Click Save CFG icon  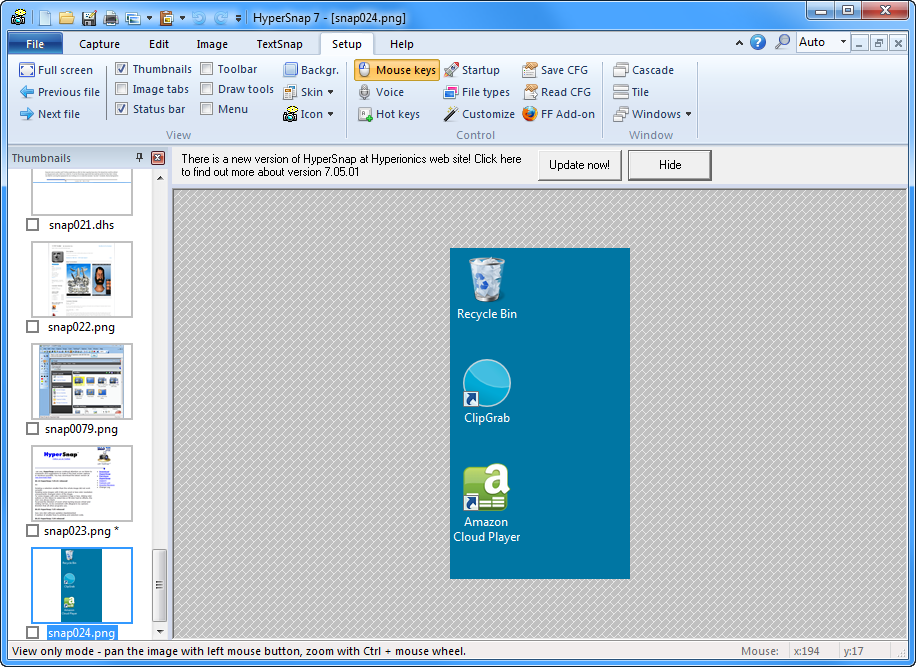point(530,70)
